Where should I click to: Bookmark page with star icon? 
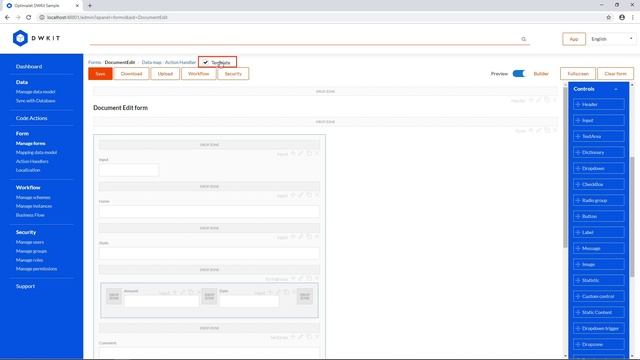tap(609, 17)
